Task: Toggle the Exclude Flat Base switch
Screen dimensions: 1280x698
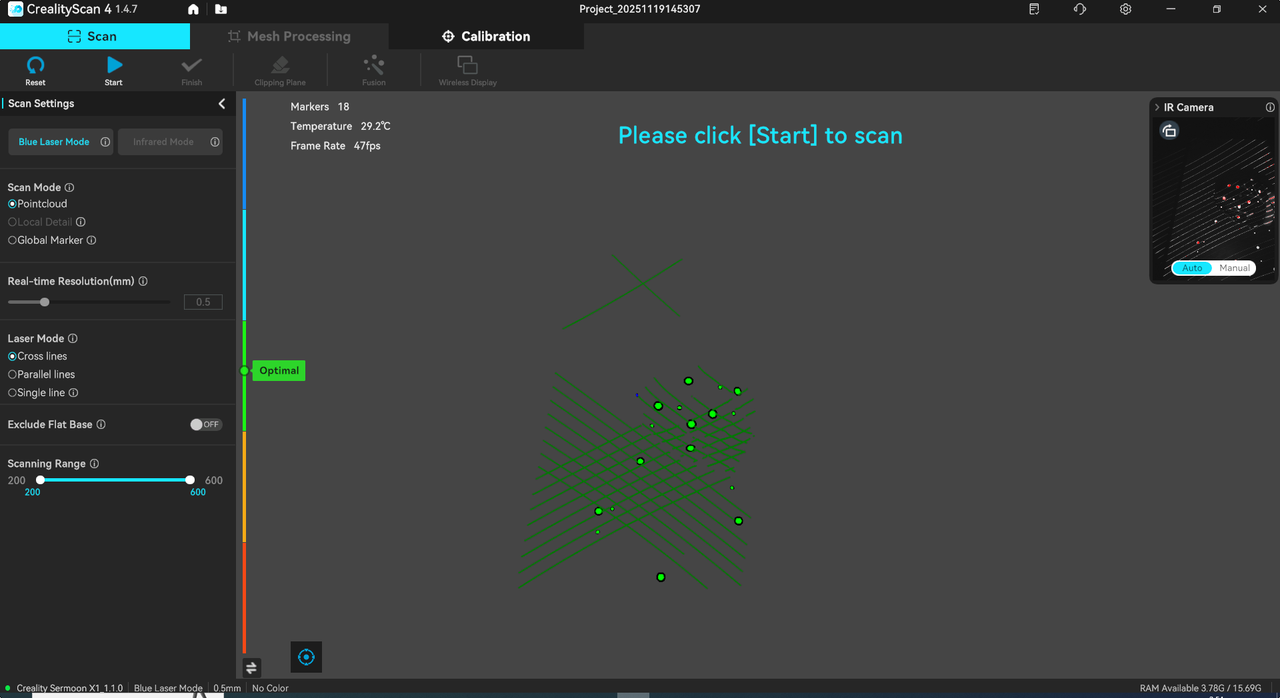Action: pos(205,425)
